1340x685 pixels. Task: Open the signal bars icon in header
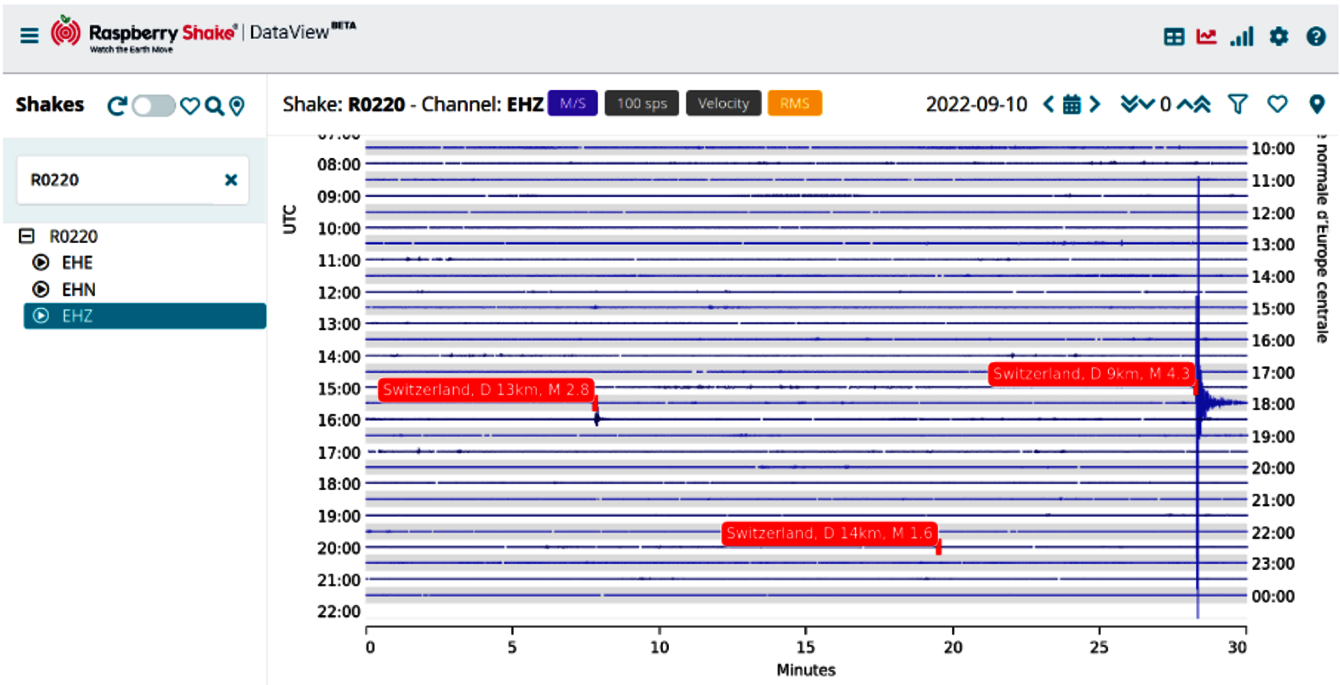1242,37
